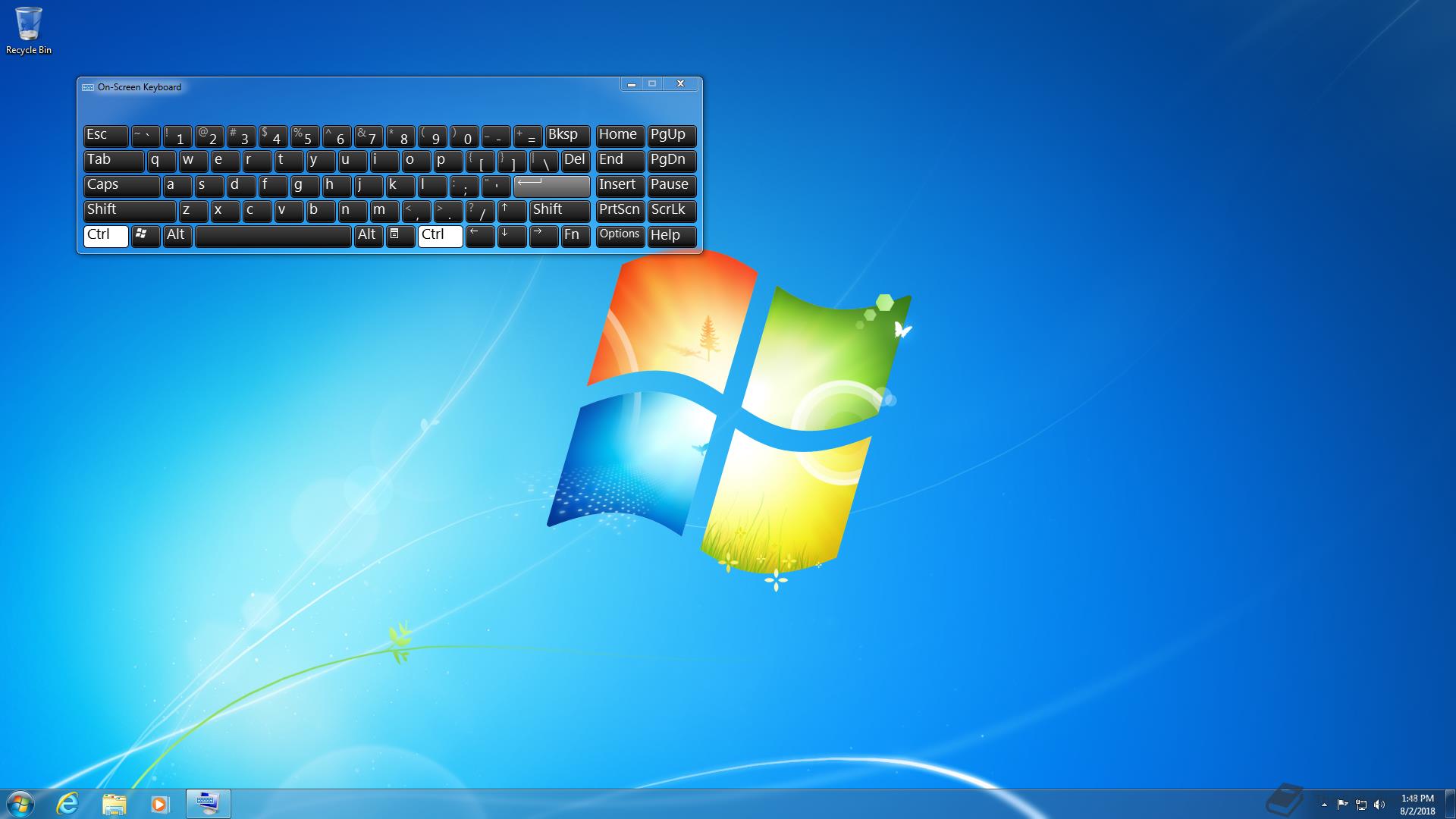This screenshot has height=819, width=1456.
Task: Click the PrtScn key
Action: 618,209
